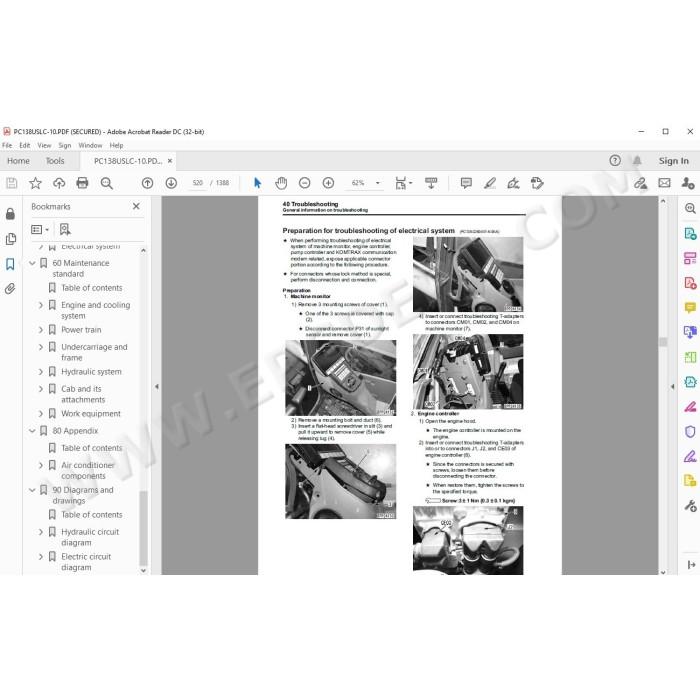The width and height of the screenshot is (700, 700).
Task: Open security lock panel in sidebar
Action: (x=10, y=214)
